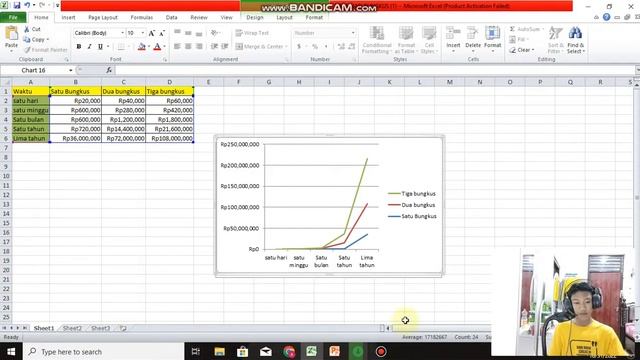
Task: Switch to the chart Design tab
Action: 255,18
